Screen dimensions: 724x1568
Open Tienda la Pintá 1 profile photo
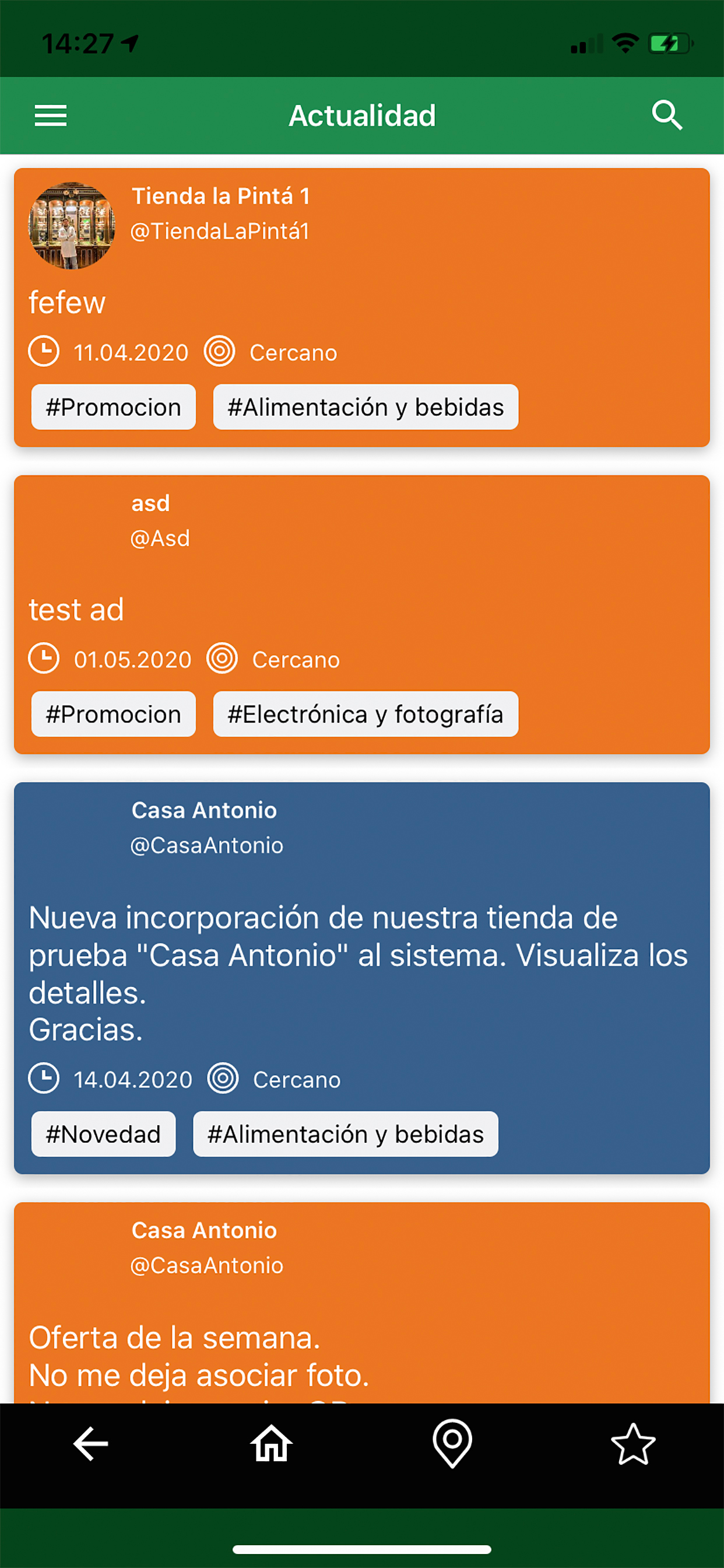(72, 226)
